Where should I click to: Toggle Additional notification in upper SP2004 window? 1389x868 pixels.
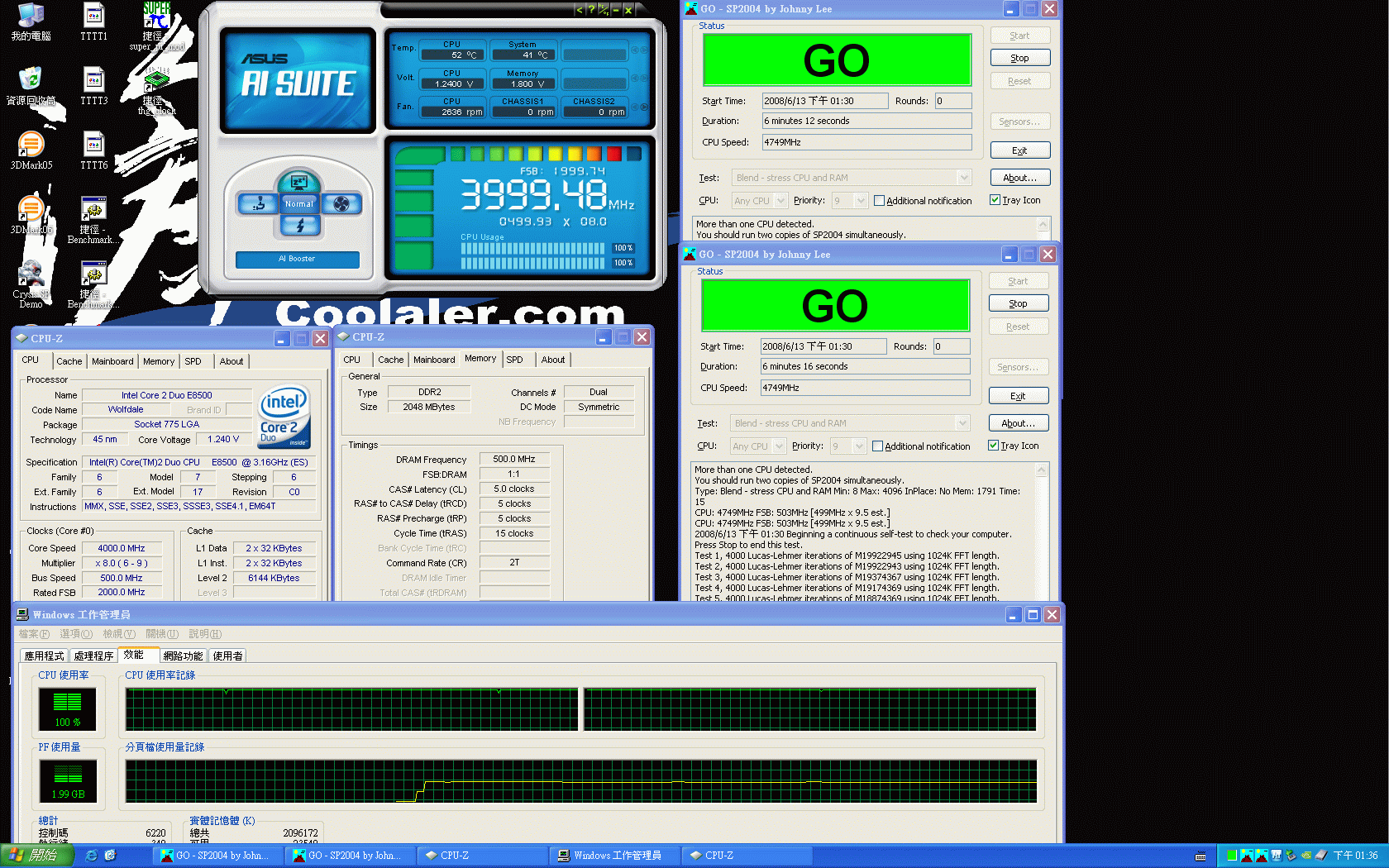pos(879,201)
